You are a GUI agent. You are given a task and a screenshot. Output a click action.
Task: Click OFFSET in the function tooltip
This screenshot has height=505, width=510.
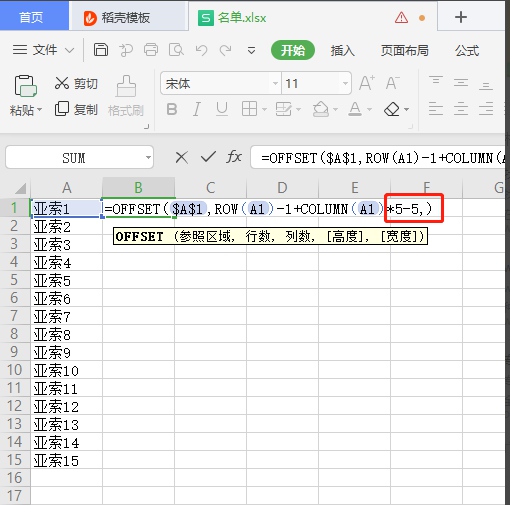139,236
